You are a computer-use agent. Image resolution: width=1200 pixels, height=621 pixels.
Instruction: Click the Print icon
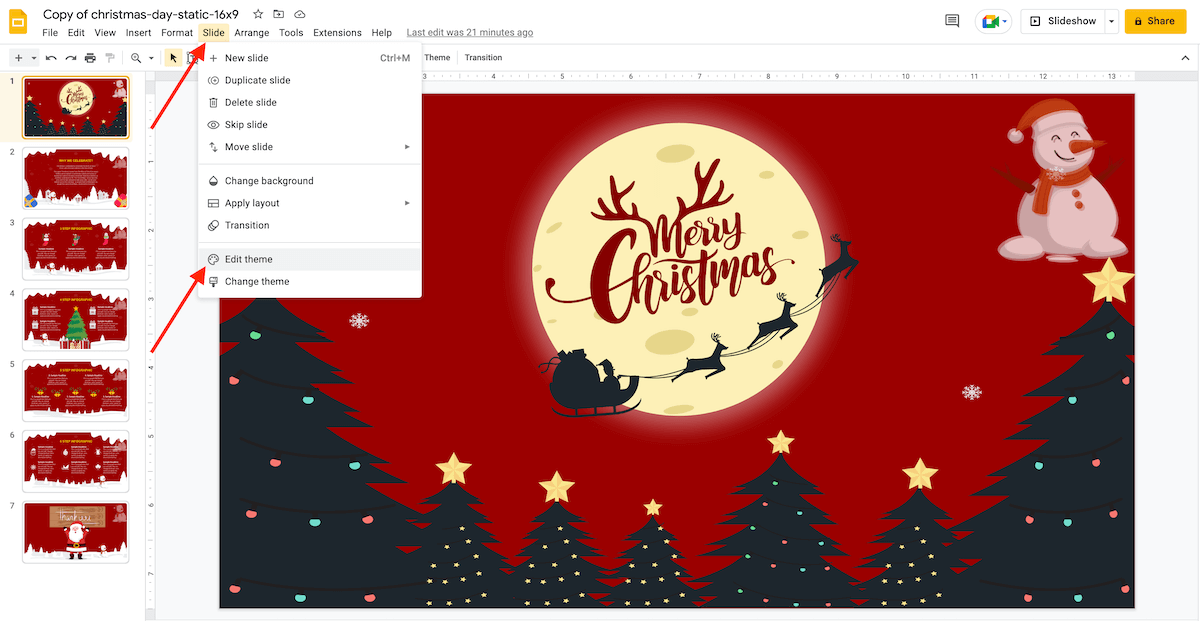91,58
